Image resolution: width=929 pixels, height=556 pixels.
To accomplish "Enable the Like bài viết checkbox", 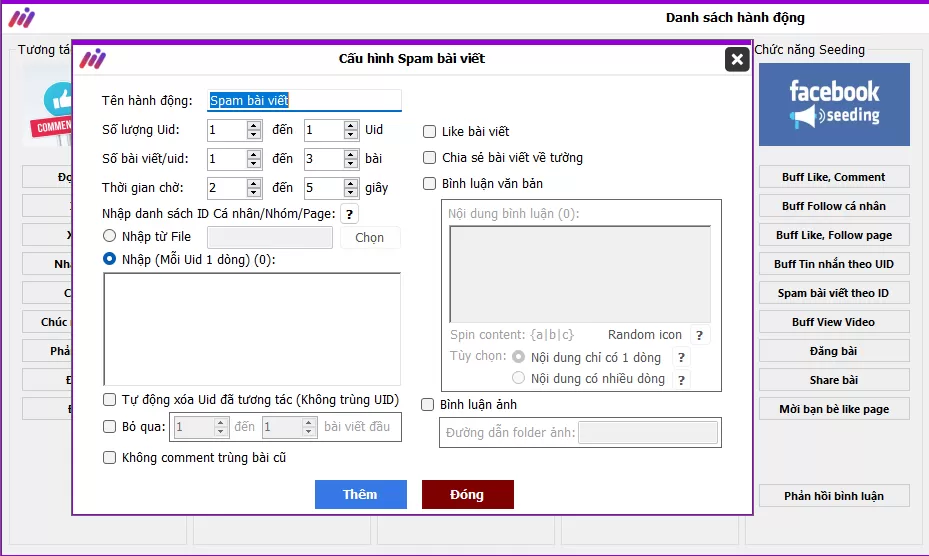I will (430, 132).
